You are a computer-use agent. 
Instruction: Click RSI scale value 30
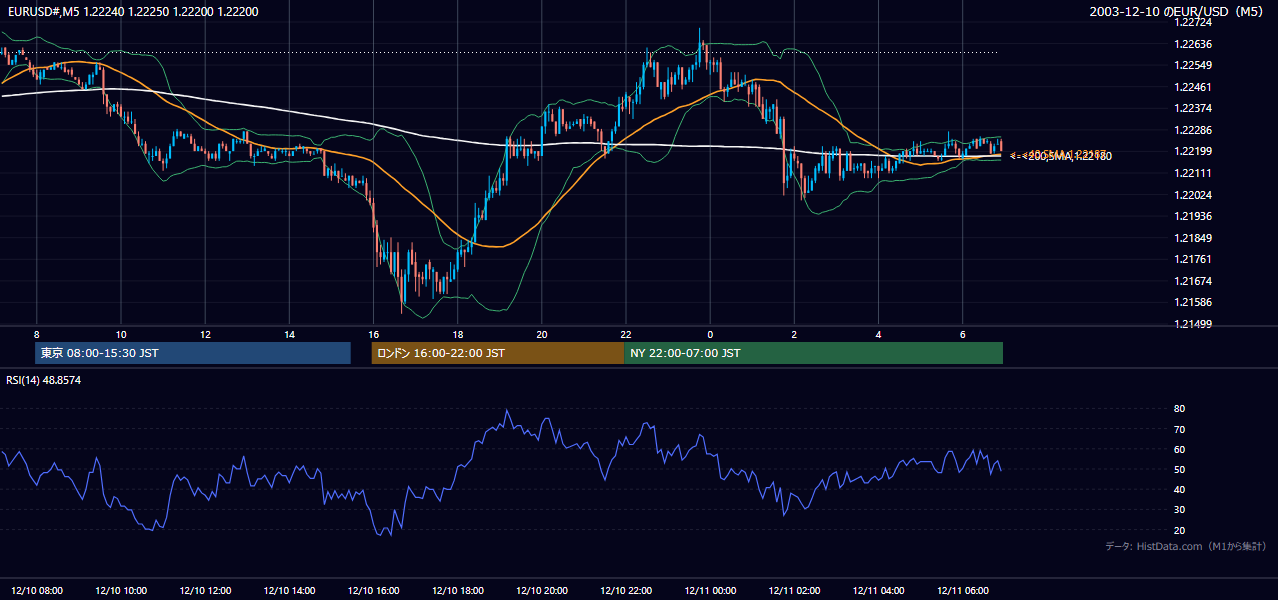point(1180,510)
